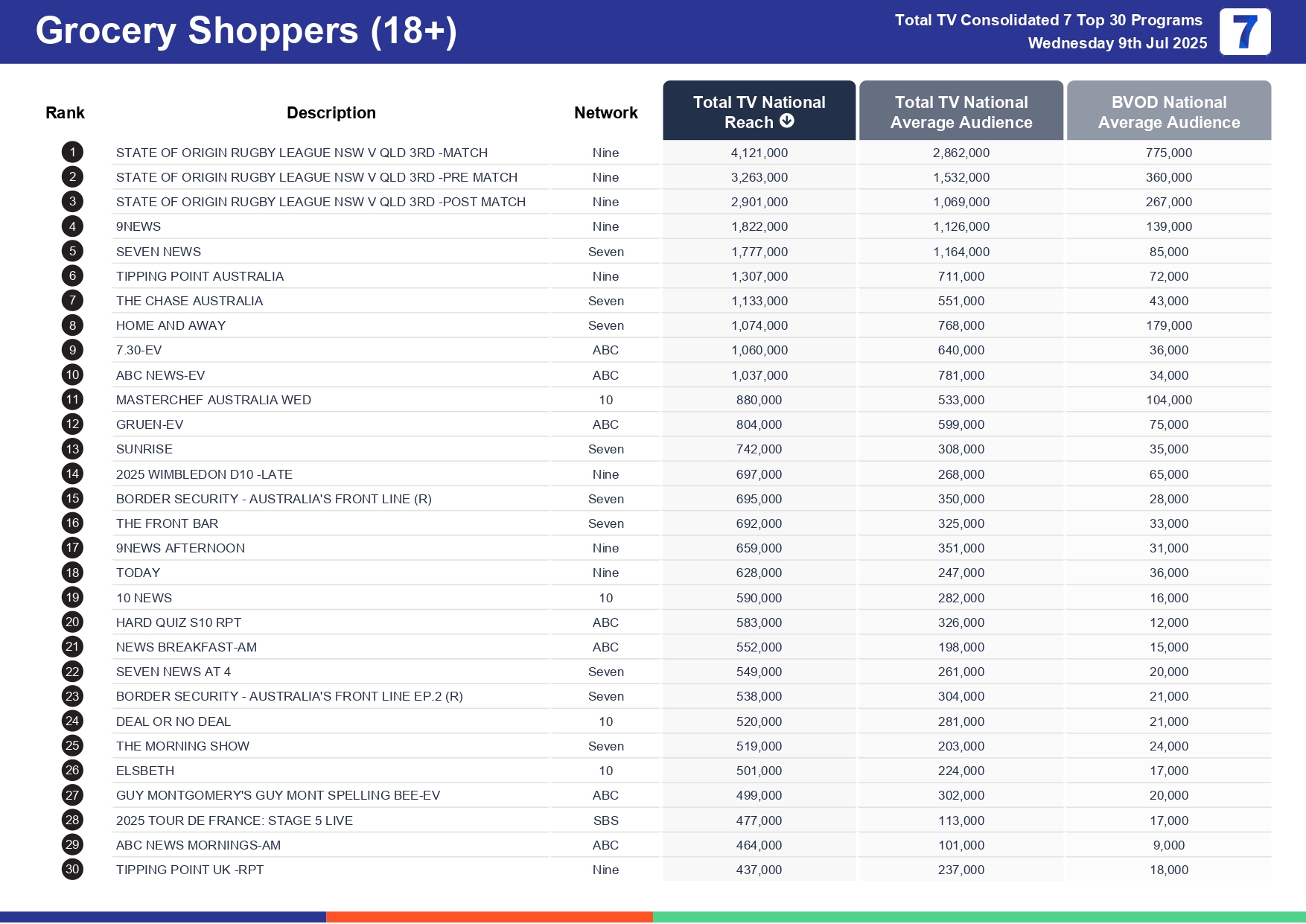The width and height of the screenshot is (1306, 924).
Task: Select the rank 28 circle badge
Action: (72, 820)
